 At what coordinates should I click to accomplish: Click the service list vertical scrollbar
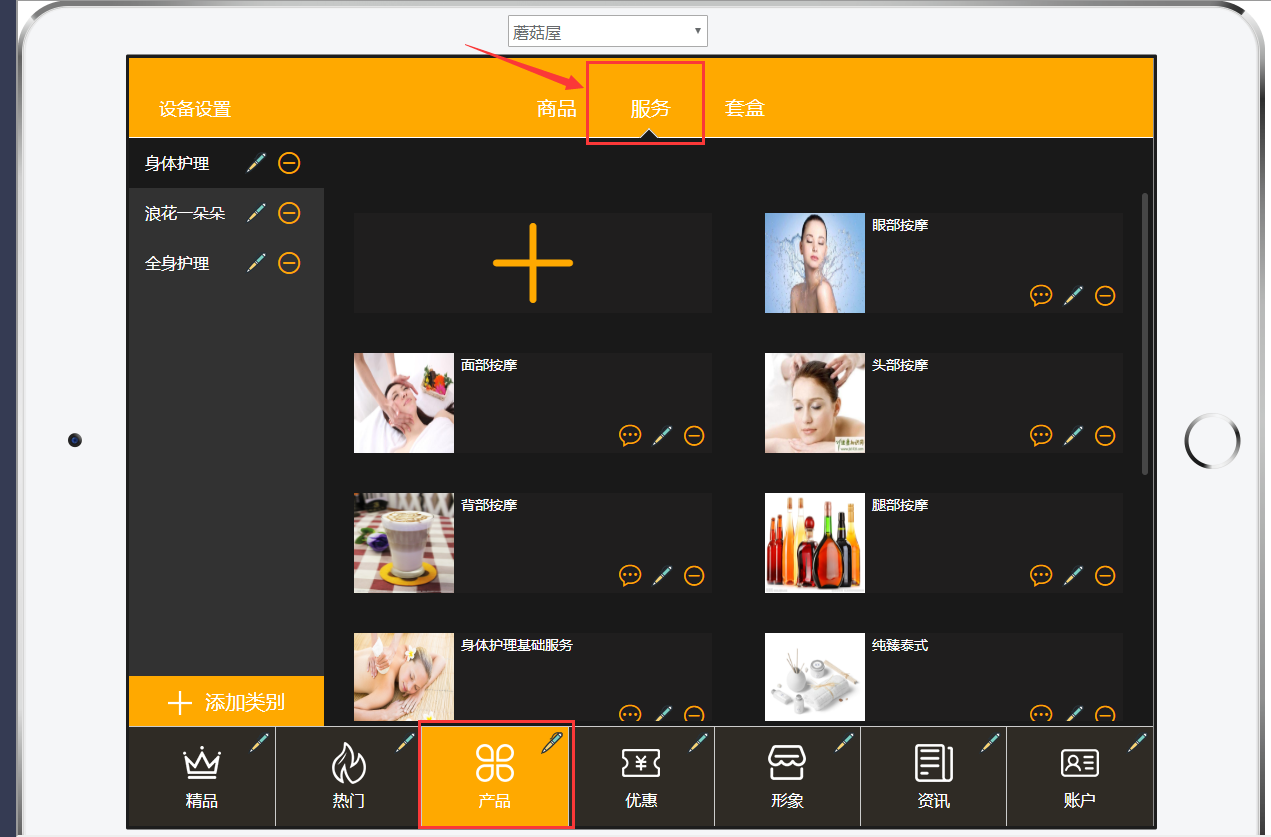tap(1145, 334)
